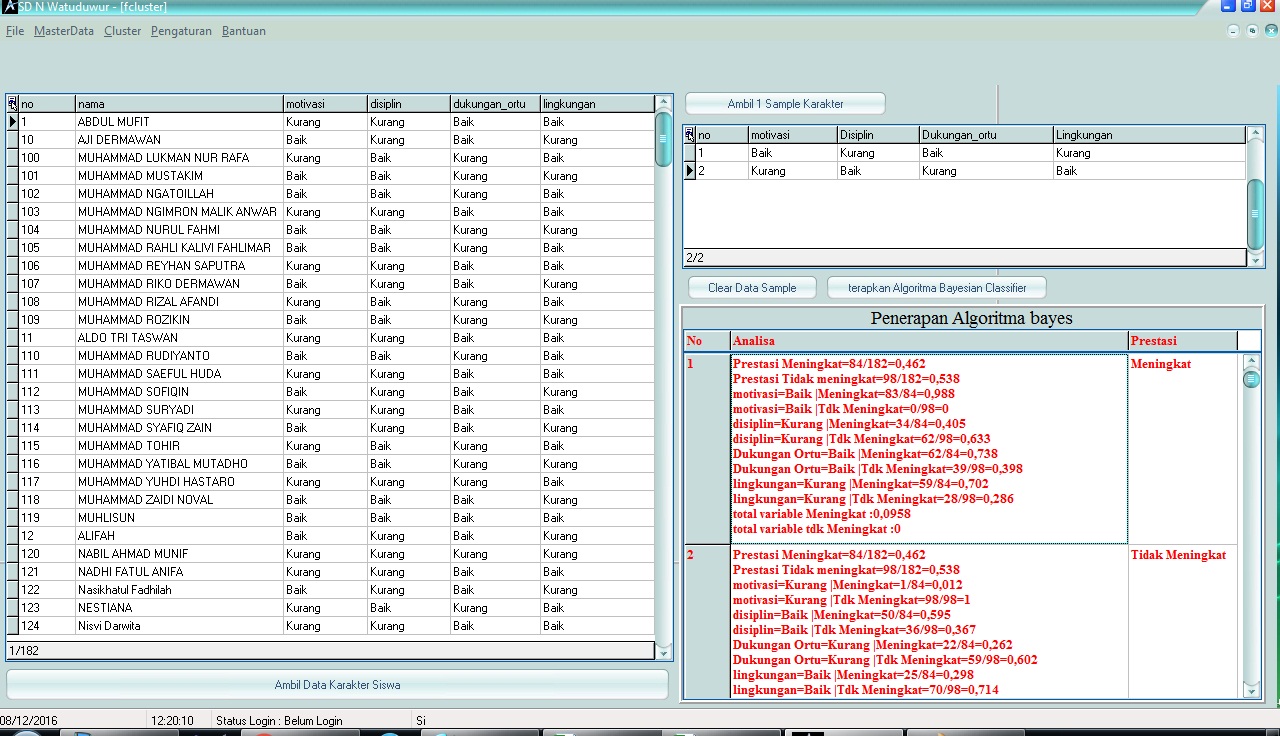Open the MasterData menu

pos(62,31)
